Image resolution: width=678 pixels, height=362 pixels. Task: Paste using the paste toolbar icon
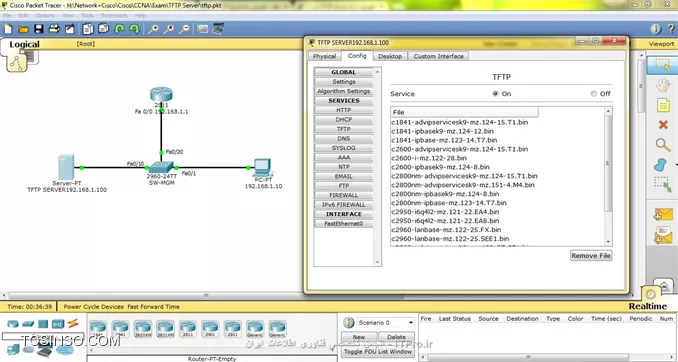coord(104,29)
